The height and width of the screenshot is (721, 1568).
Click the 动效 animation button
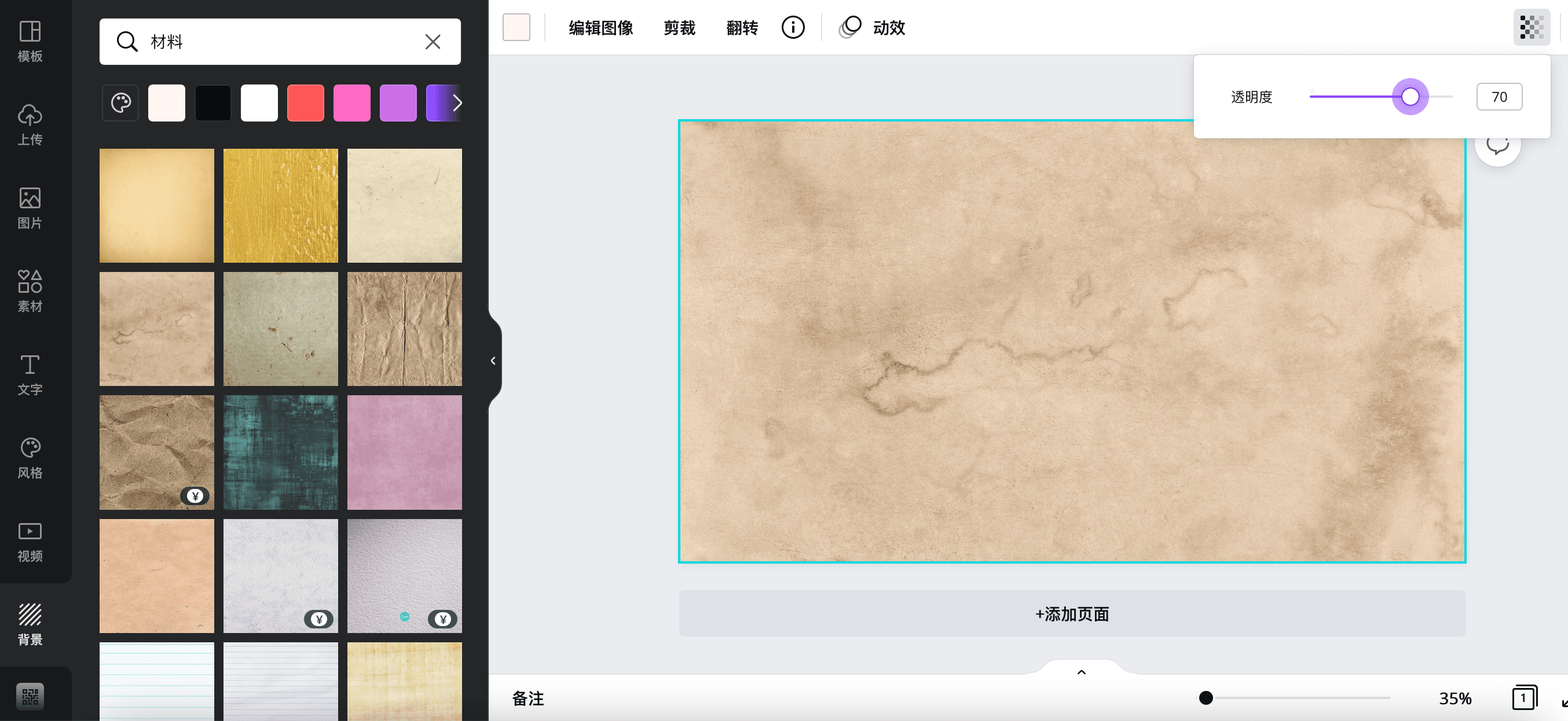(x=871, y=27)
